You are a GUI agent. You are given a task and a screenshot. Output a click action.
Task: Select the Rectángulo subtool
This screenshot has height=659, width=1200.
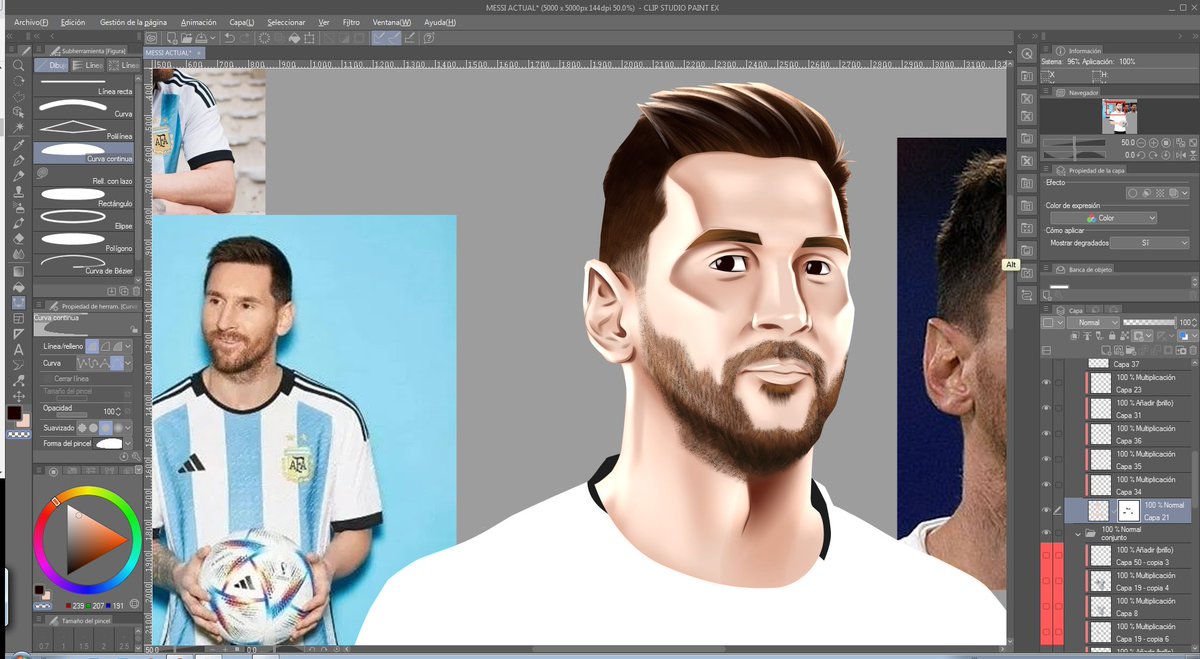coord(86,198)
